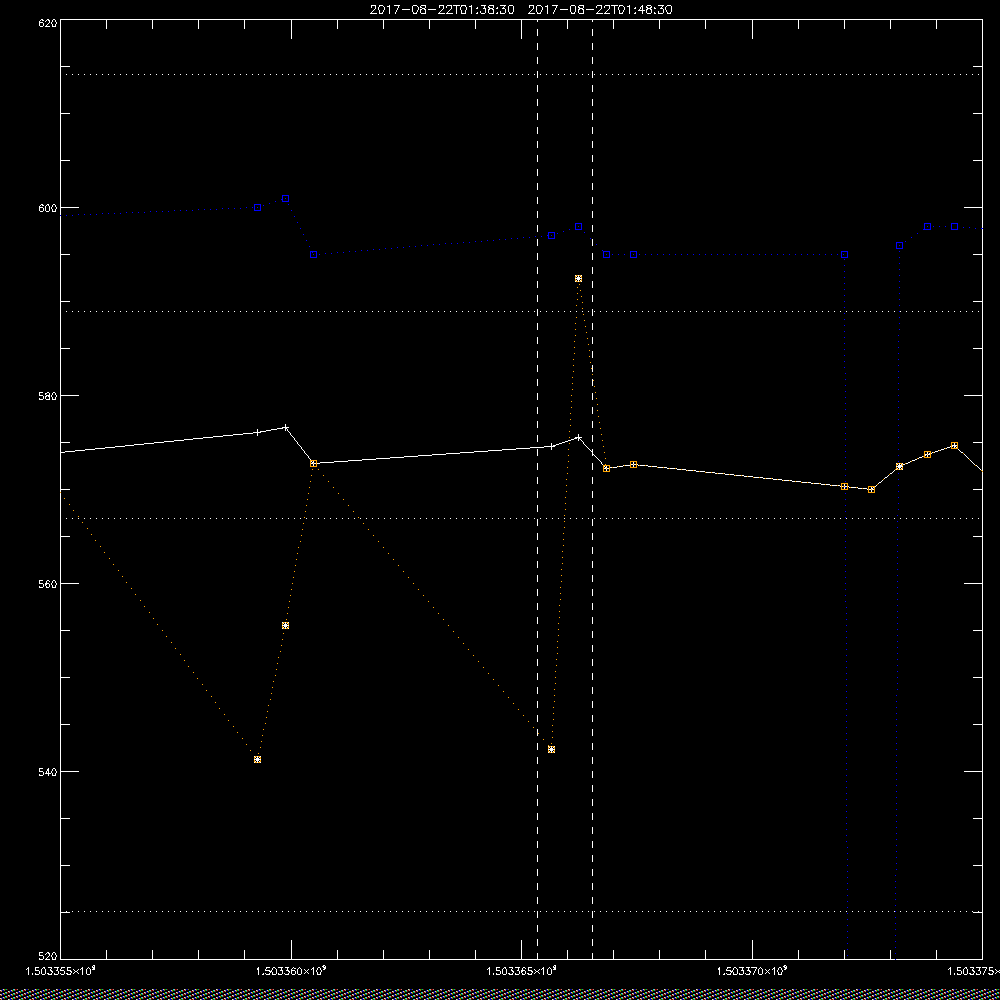Click the y-axis label 620
This screenshot has width=1000, height=1000.
pyautogui.click(x=48, y=23)
